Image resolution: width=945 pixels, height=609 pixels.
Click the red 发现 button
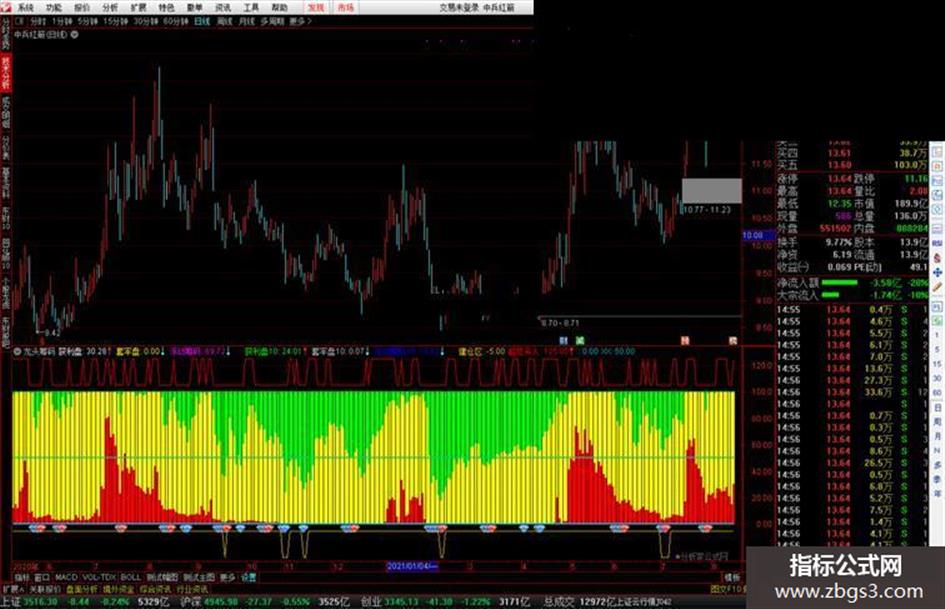click(x=316, y=8)
